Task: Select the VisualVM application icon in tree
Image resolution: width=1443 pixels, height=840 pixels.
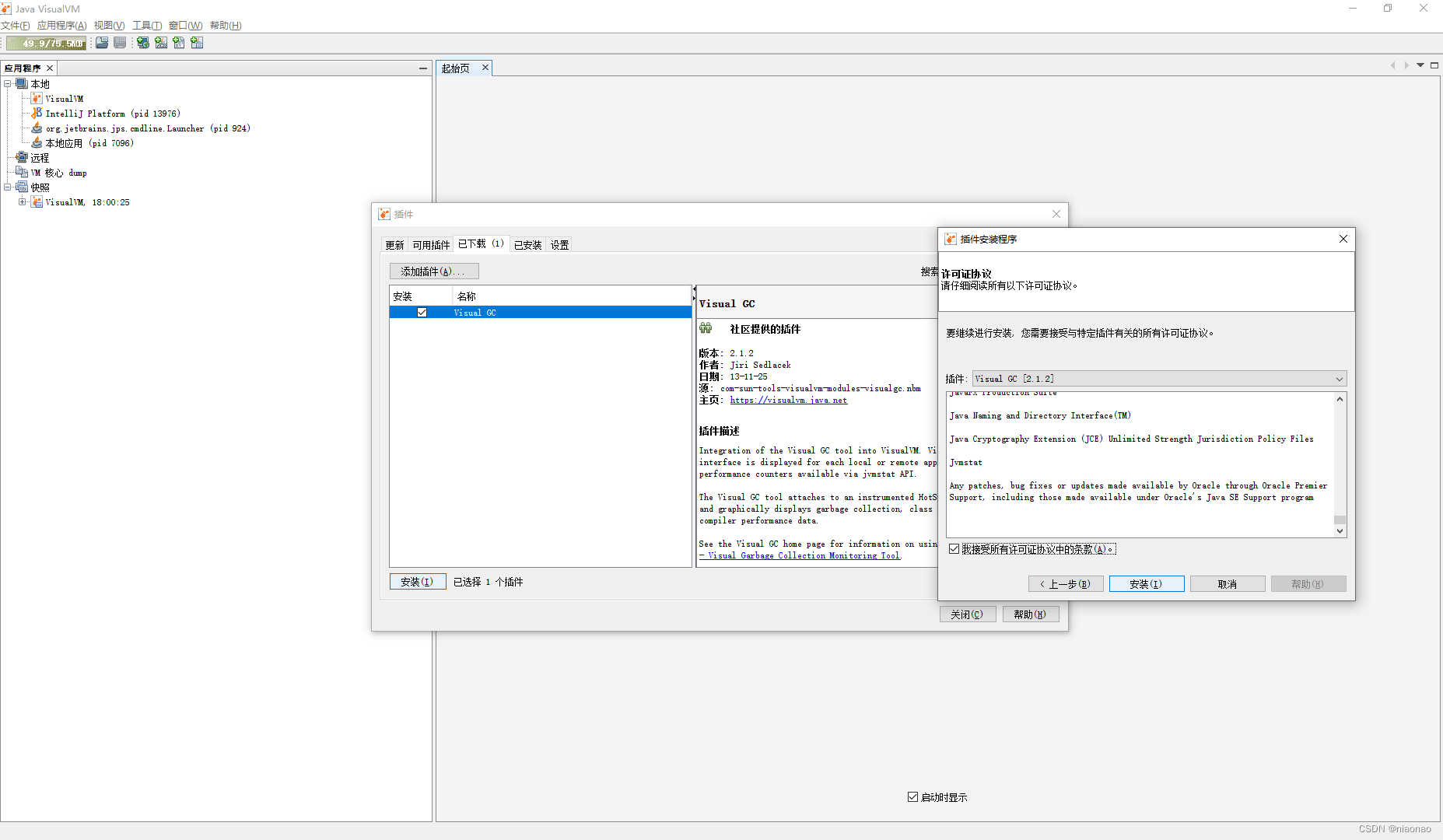Action: (x=37, y=99)
